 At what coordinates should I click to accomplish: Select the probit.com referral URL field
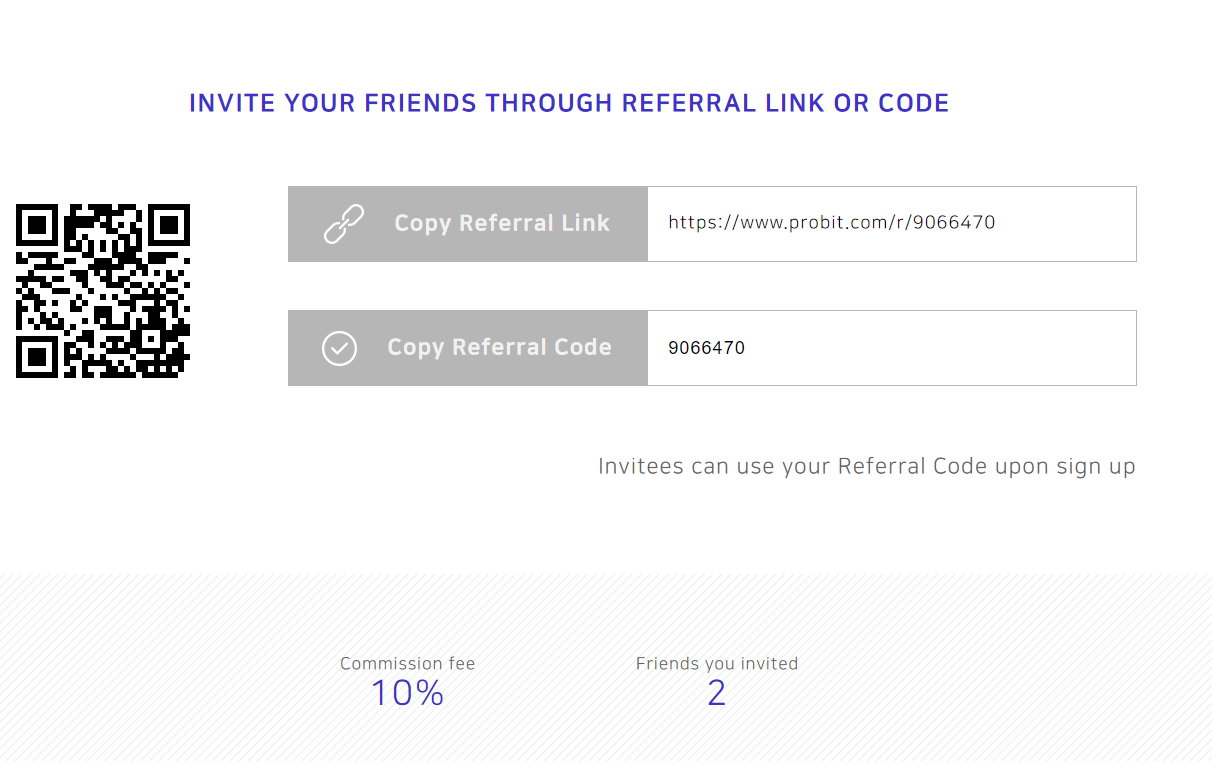point(891,224)
